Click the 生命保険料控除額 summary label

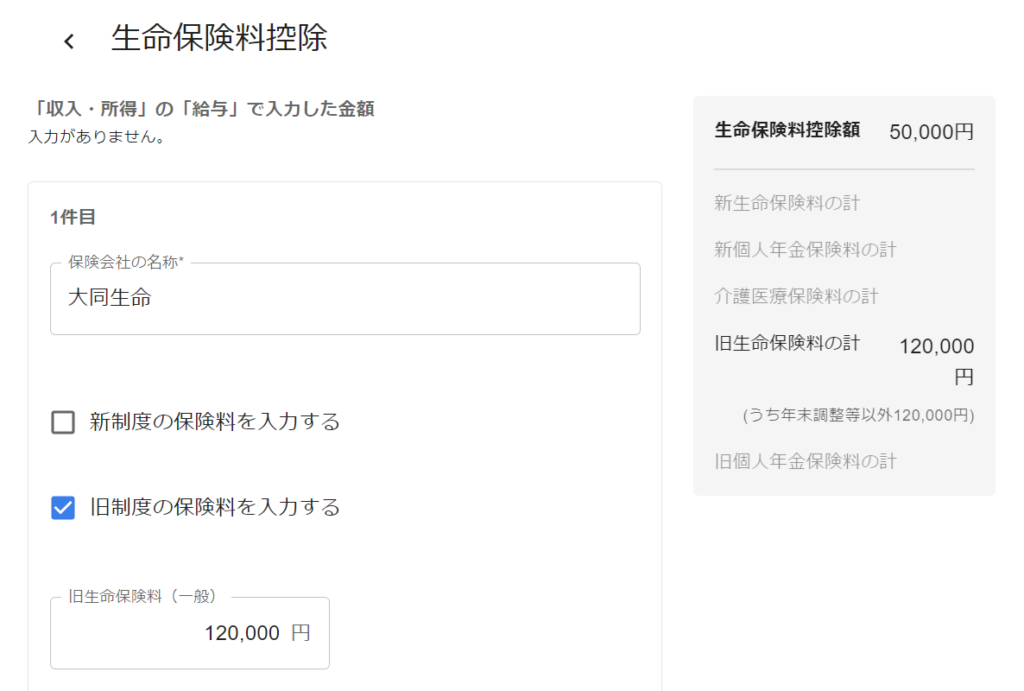click(x=787, y=130)
